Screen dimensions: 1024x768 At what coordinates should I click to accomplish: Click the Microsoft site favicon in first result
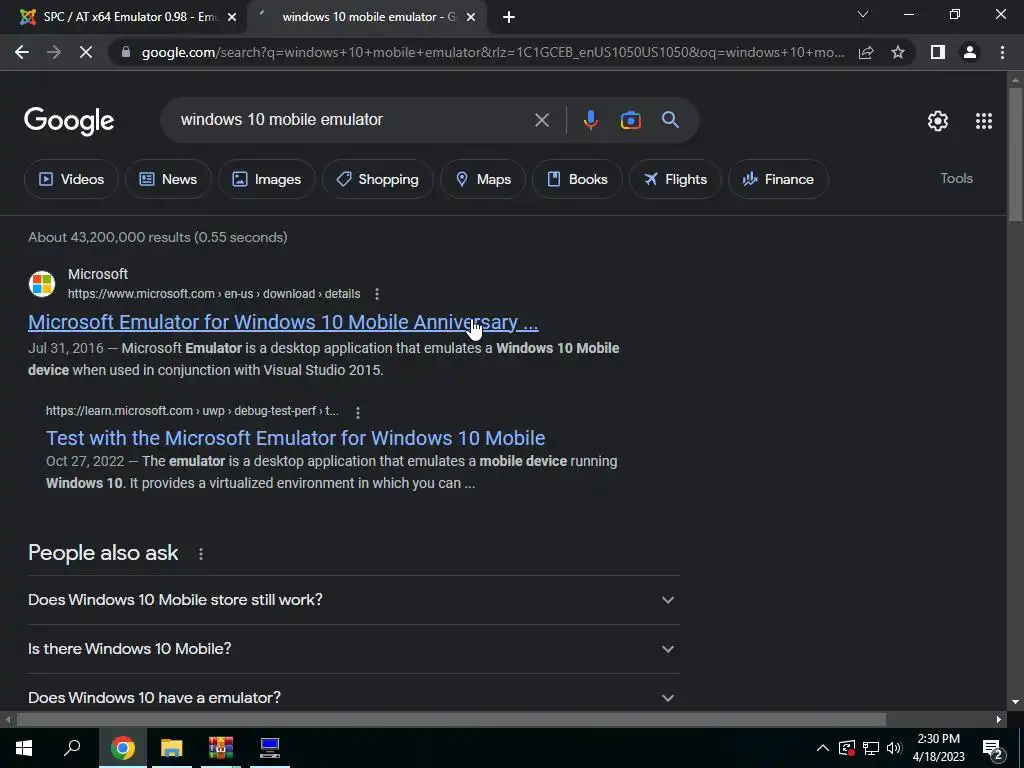point(42,284)
